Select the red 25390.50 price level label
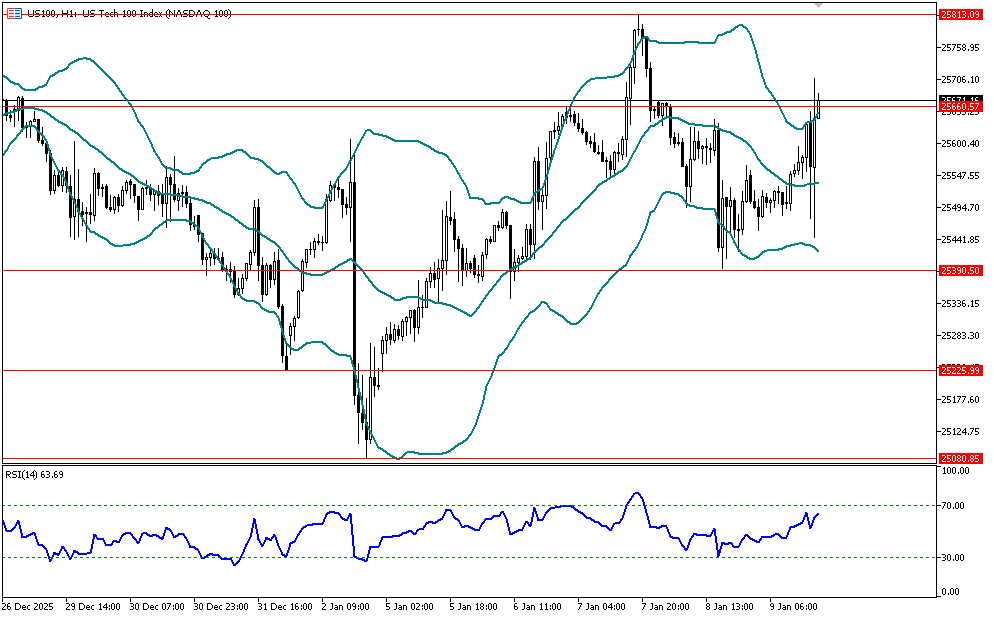The height and width of the screenshot is (618, 994). 960,271
